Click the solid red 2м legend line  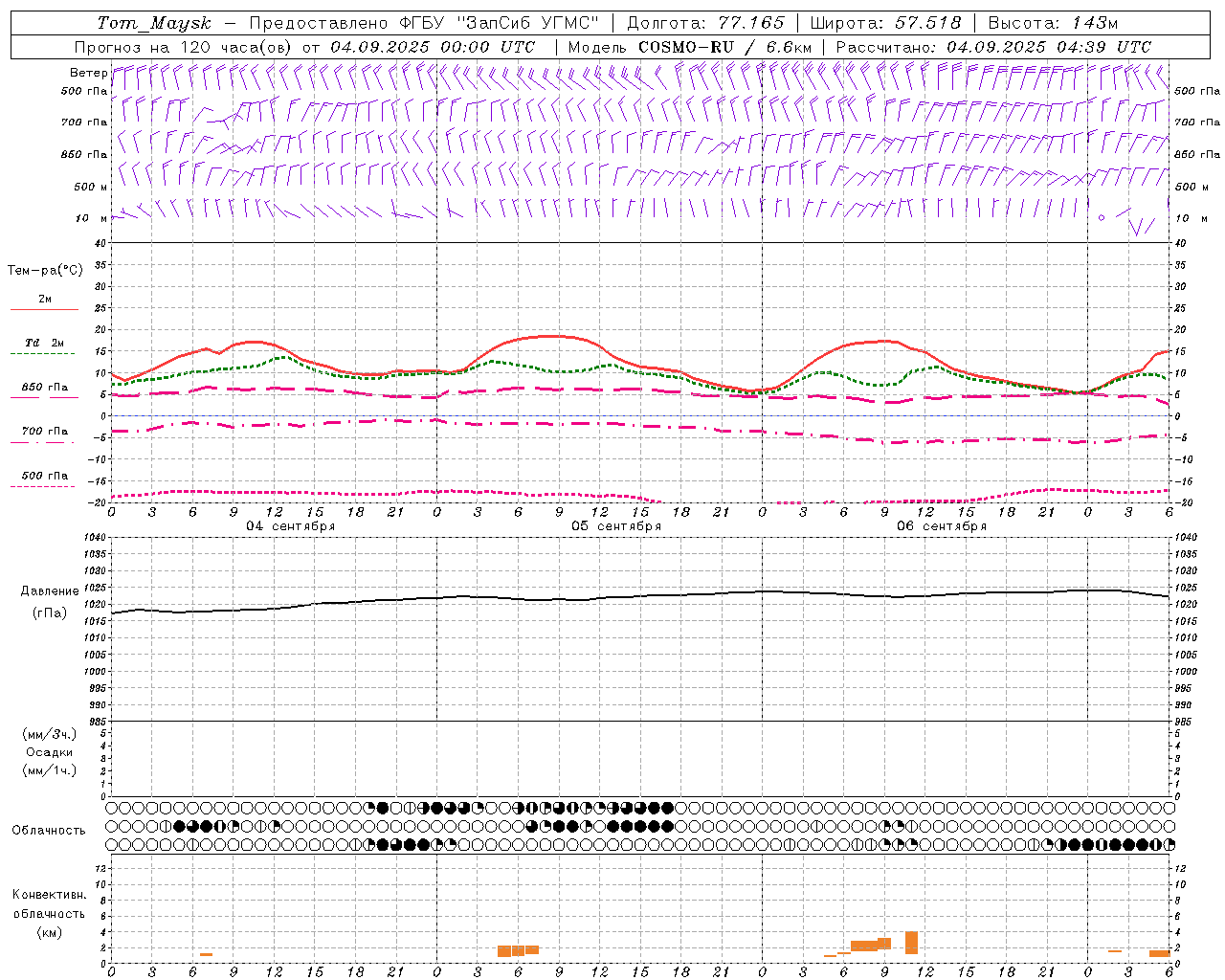pyautogui.click(x=44, y=310)
